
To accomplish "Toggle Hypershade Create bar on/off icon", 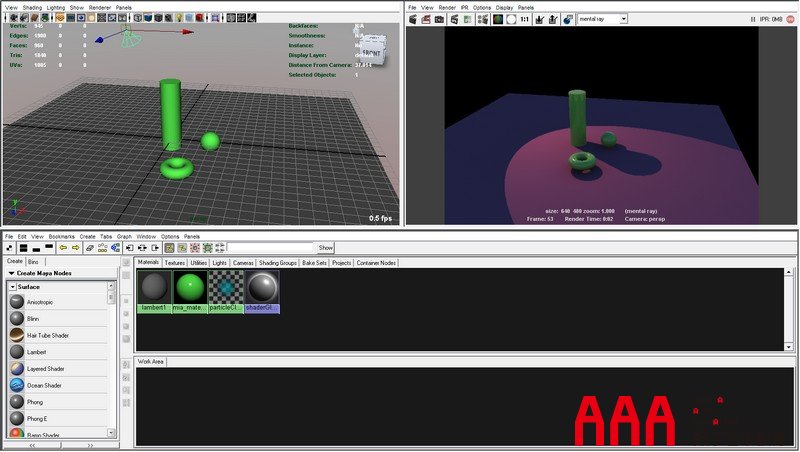I will coord(9,248).
